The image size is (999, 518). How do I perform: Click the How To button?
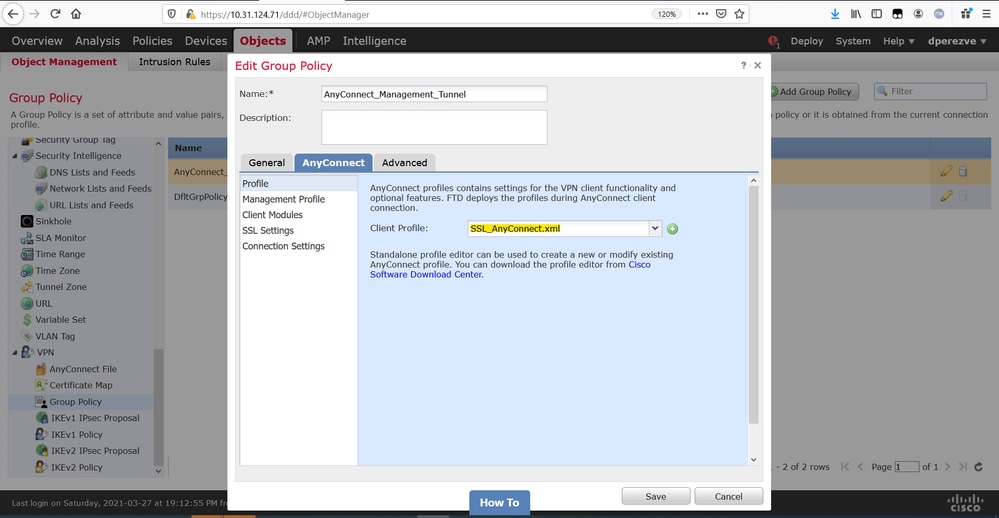click(500, 503)
